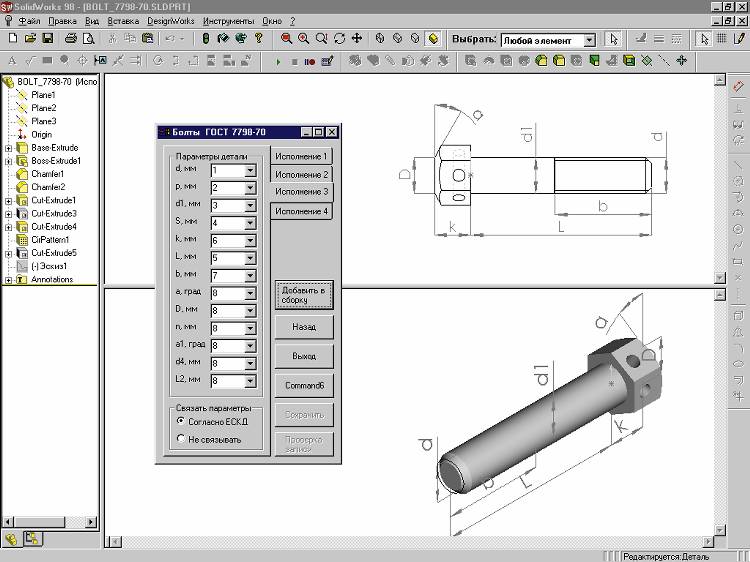Click the bottom viewport scroll-right arrow
The image size is (750, 562).
point(708,541)
